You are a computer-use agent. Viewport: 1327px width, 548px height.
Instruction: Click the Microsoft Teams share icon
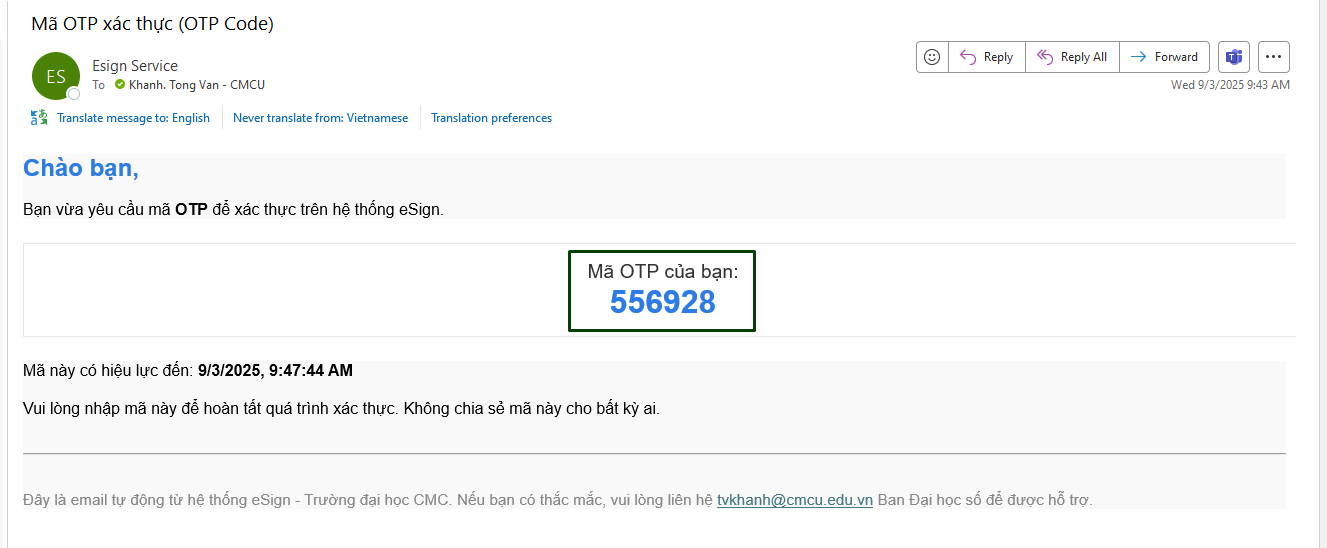[1234, 57]
